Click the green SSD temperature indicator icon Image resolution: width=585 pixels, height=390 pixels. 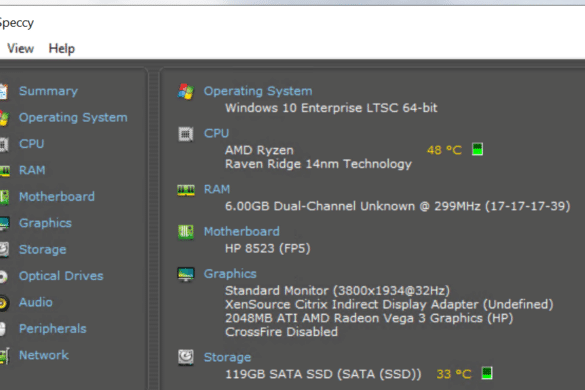(x=487, y=373)
